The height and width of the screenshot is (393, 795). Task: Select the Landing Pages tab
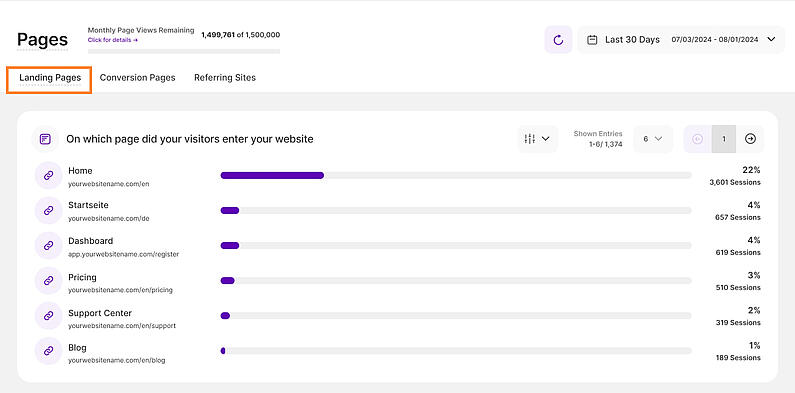coord(50,78)
